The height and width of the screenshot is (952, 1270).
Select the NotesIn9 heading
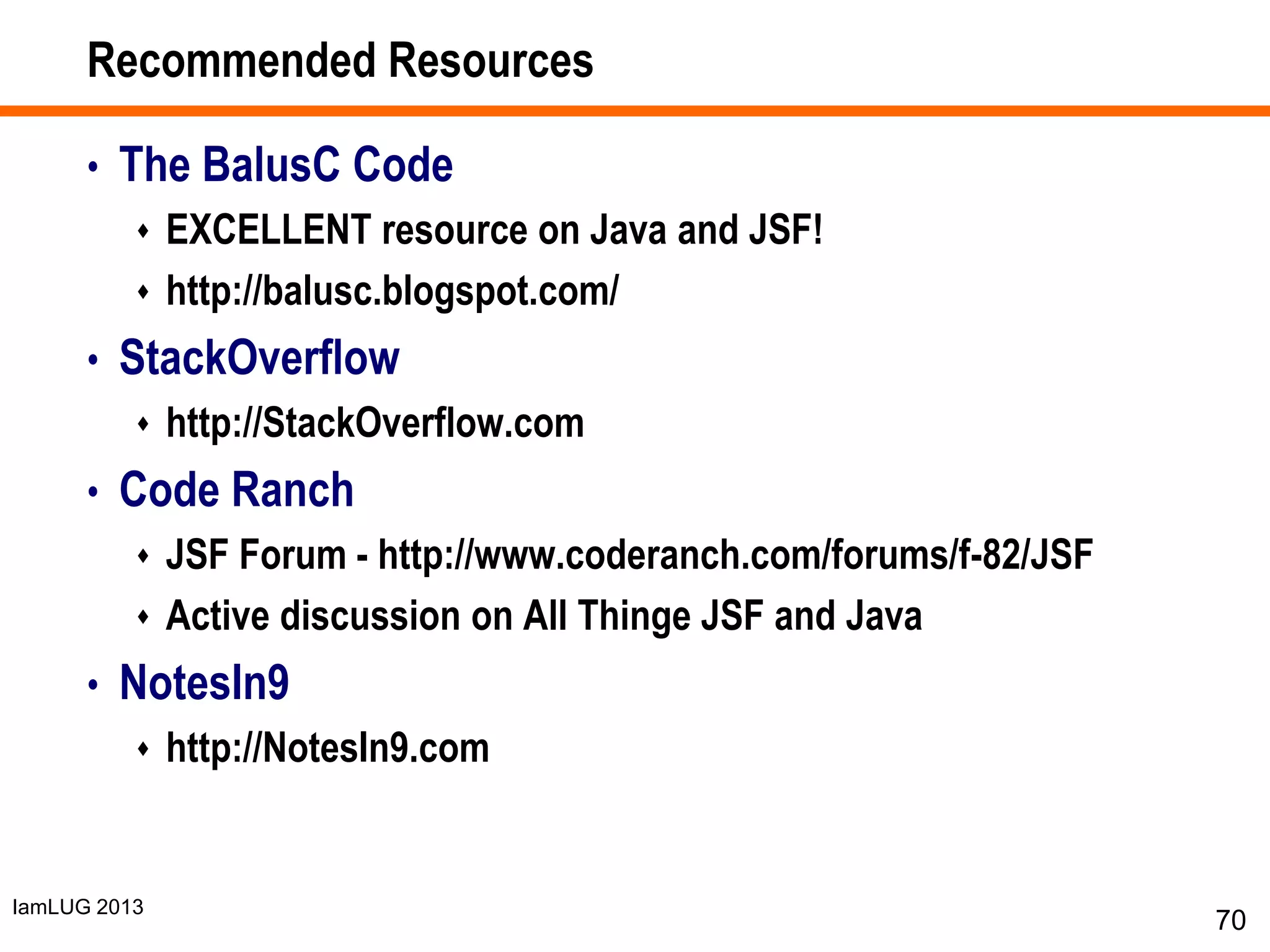click(x=204, y=682)
